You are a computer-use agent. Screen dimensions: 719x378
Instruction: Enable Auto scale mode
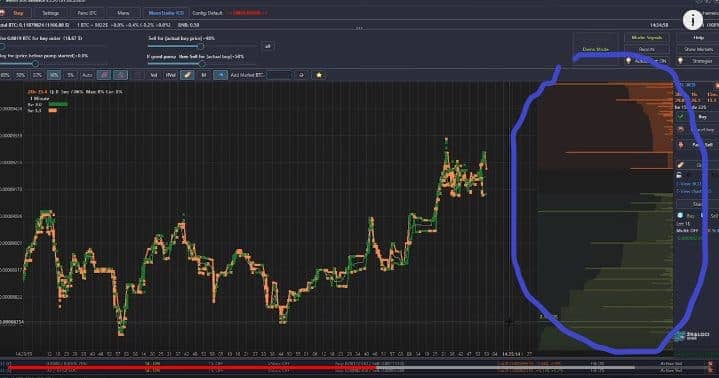click(87, 75)
